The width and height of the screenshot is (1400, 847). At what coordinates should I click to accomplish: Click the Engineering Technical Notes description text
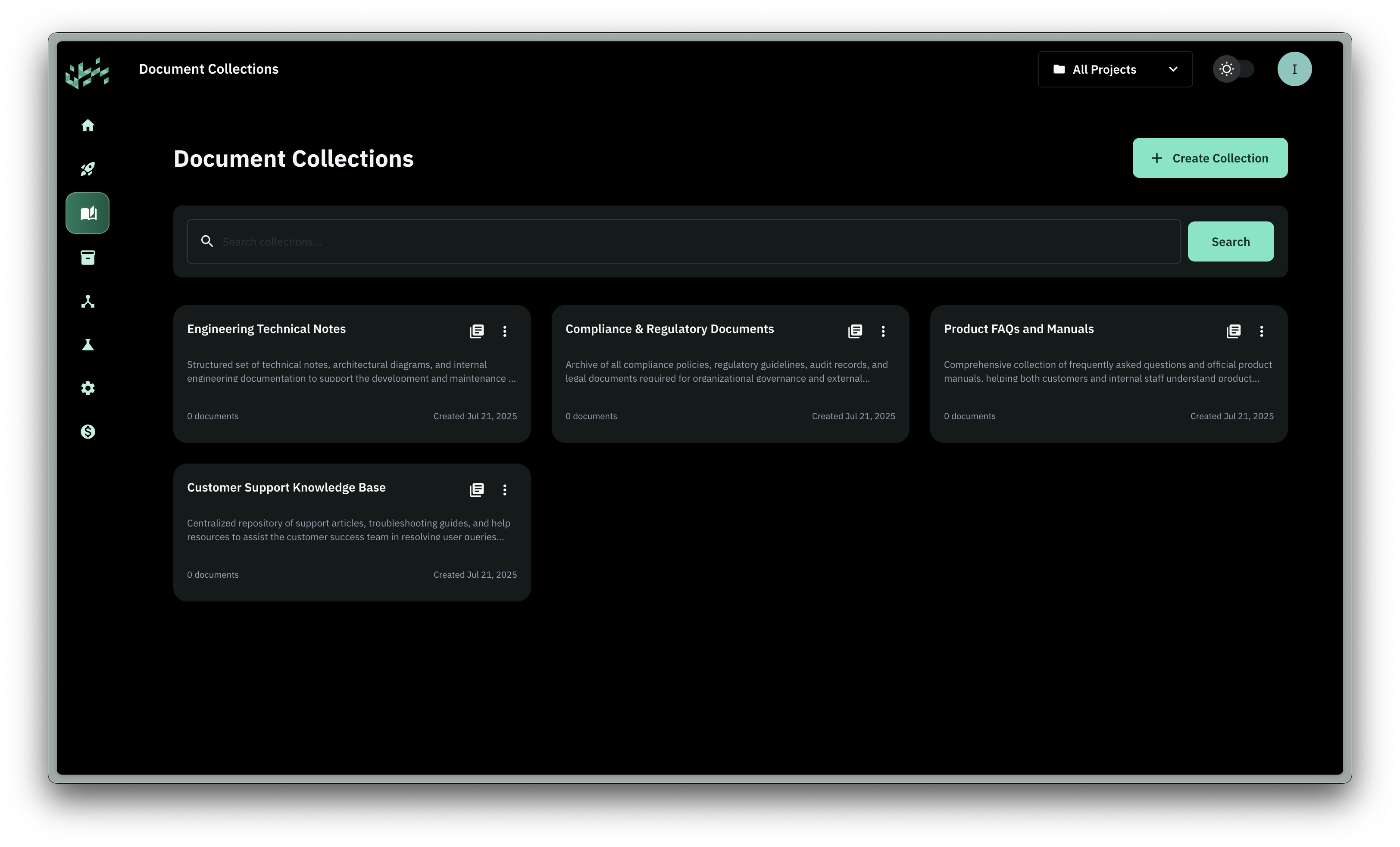pos(352,371)
